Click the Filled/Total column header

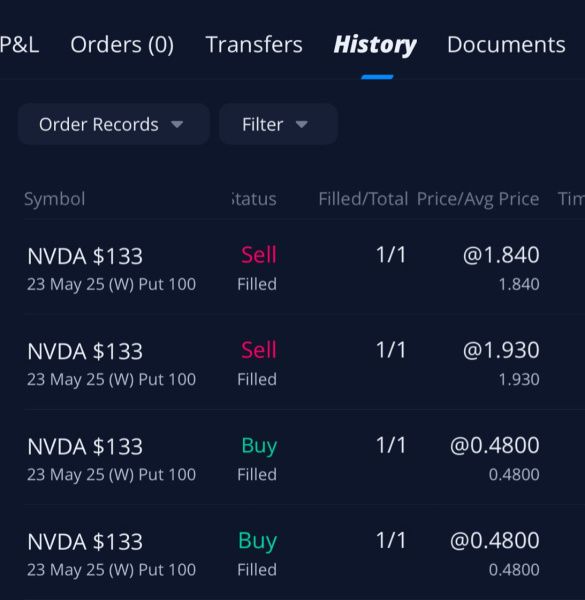(363, 199)
